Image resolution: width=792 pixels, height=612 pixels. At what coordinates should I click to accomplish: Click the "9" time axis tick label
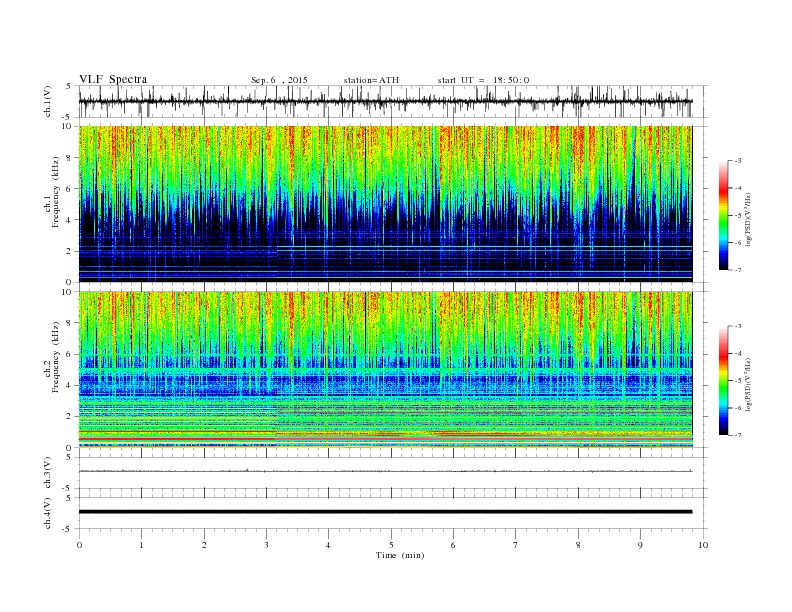click(640, 545)
